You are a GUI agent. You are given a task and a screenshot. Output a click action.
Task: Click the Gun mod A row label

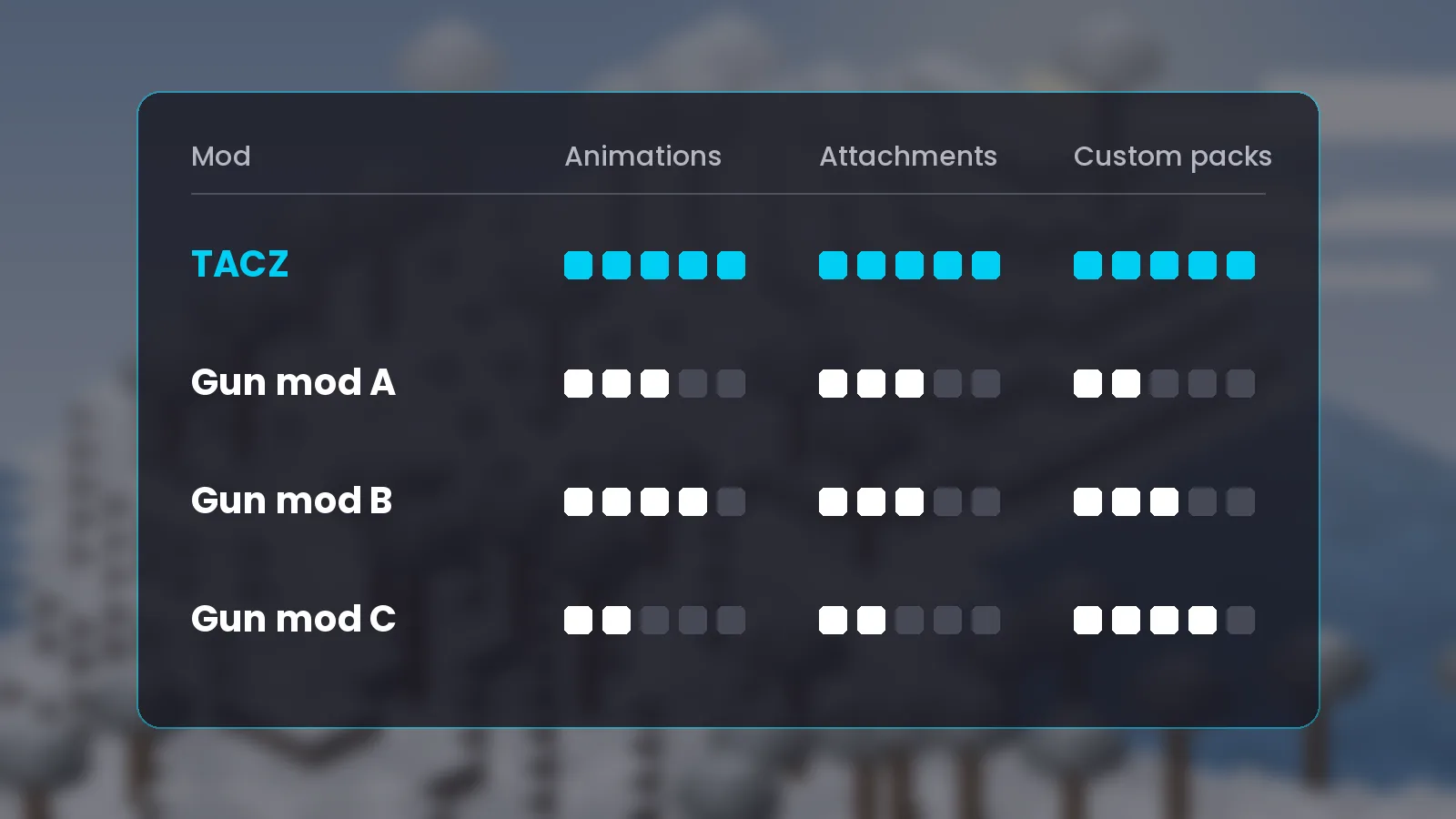(x=293, y=383)
